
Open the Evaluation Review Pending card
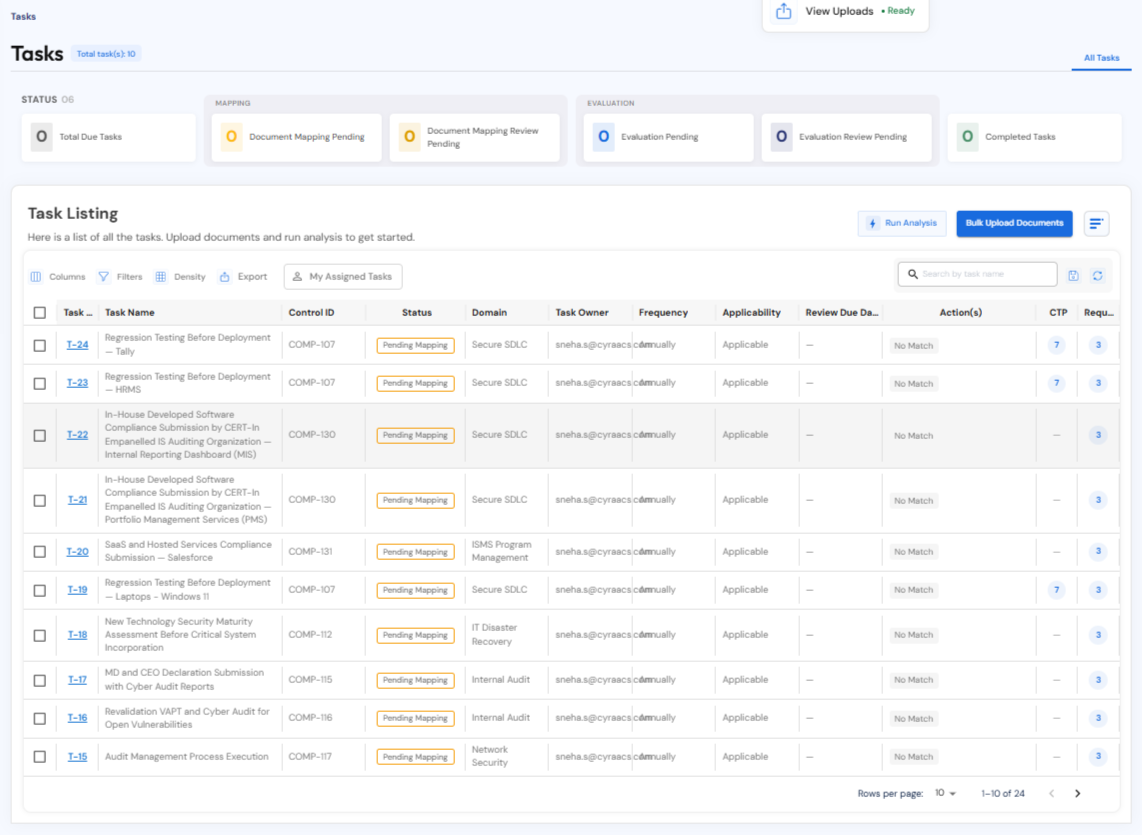point(846,137)
